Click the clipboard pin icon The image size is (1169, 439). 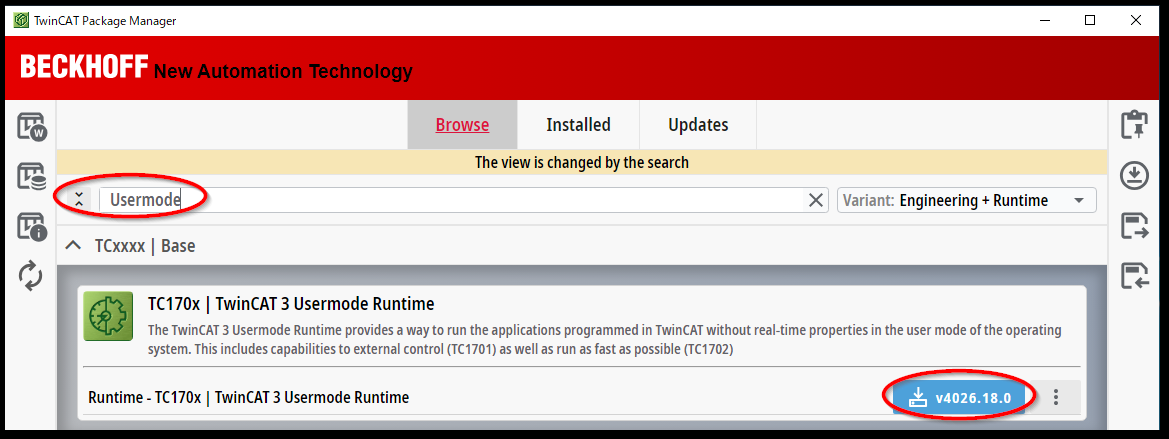pos(1134,126)
